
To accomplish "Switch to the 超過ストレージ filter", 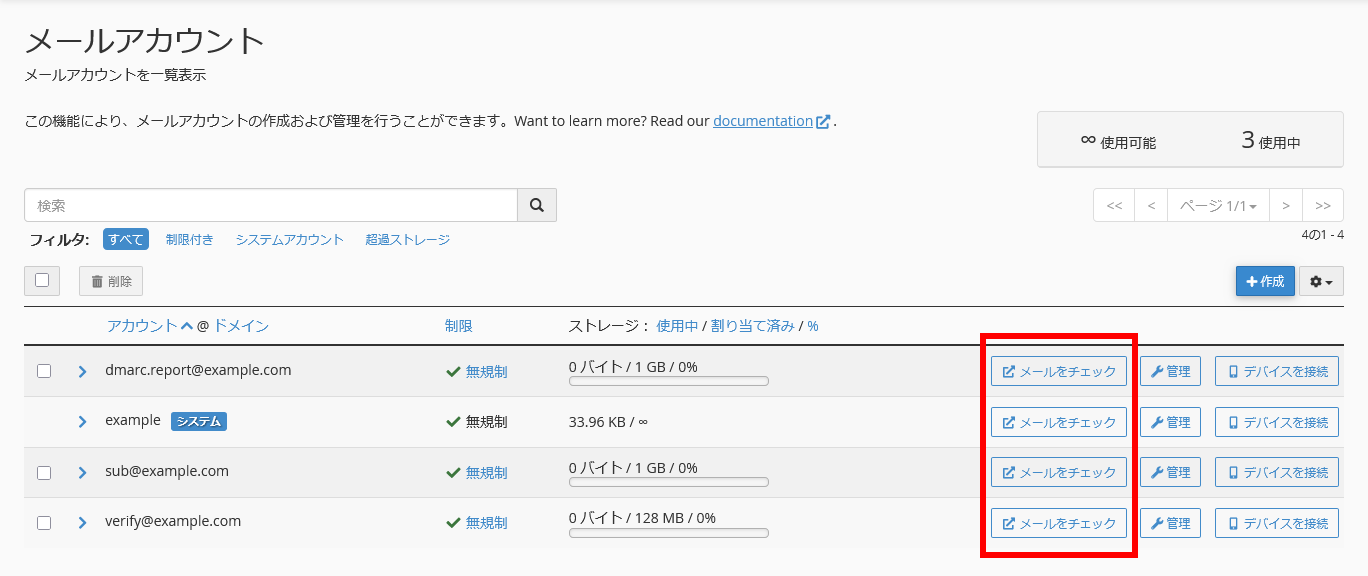I will coord(407,239).
